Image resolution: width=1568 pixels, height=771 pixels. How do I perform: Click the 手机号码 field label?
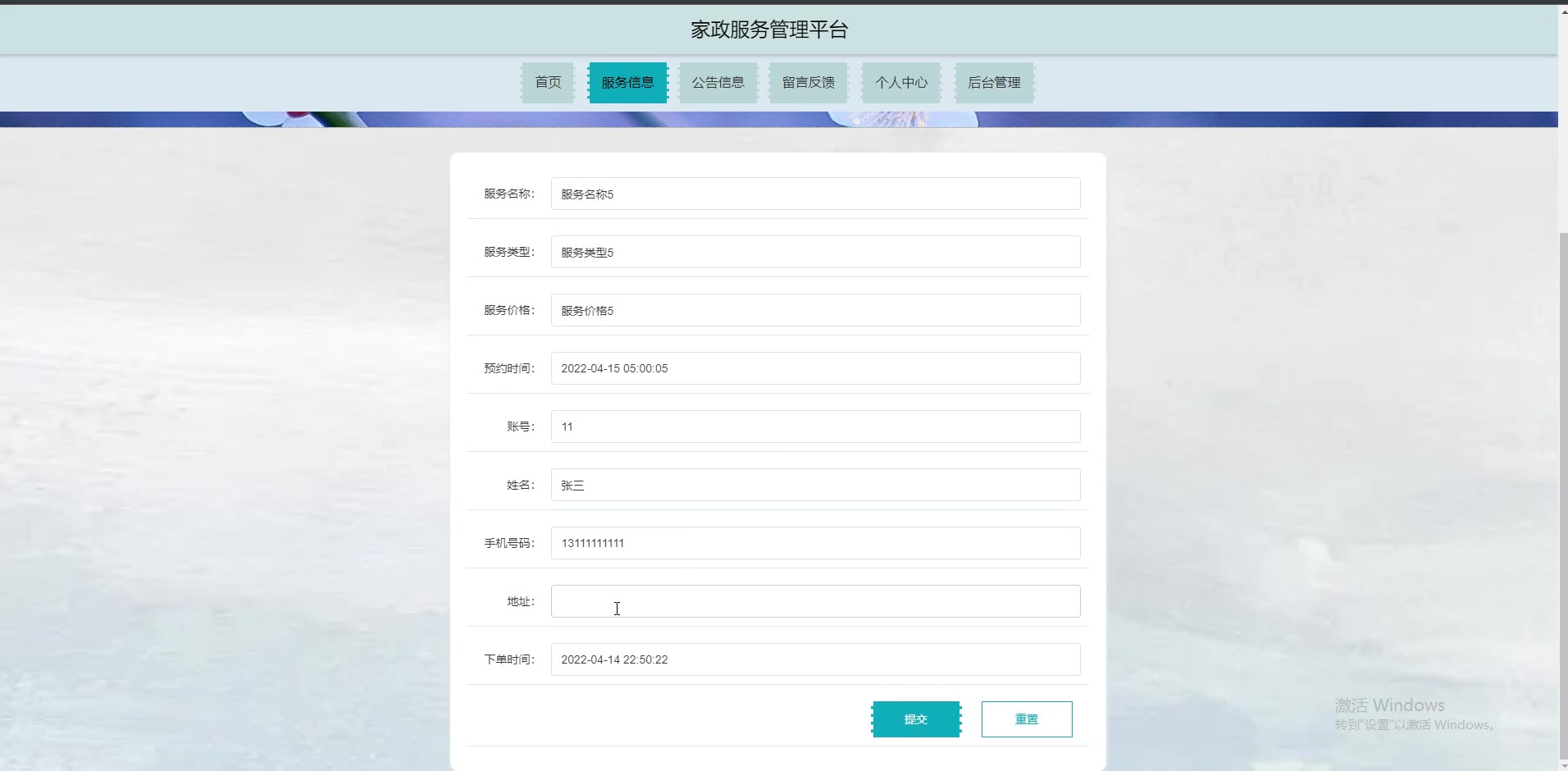[509, 544]
